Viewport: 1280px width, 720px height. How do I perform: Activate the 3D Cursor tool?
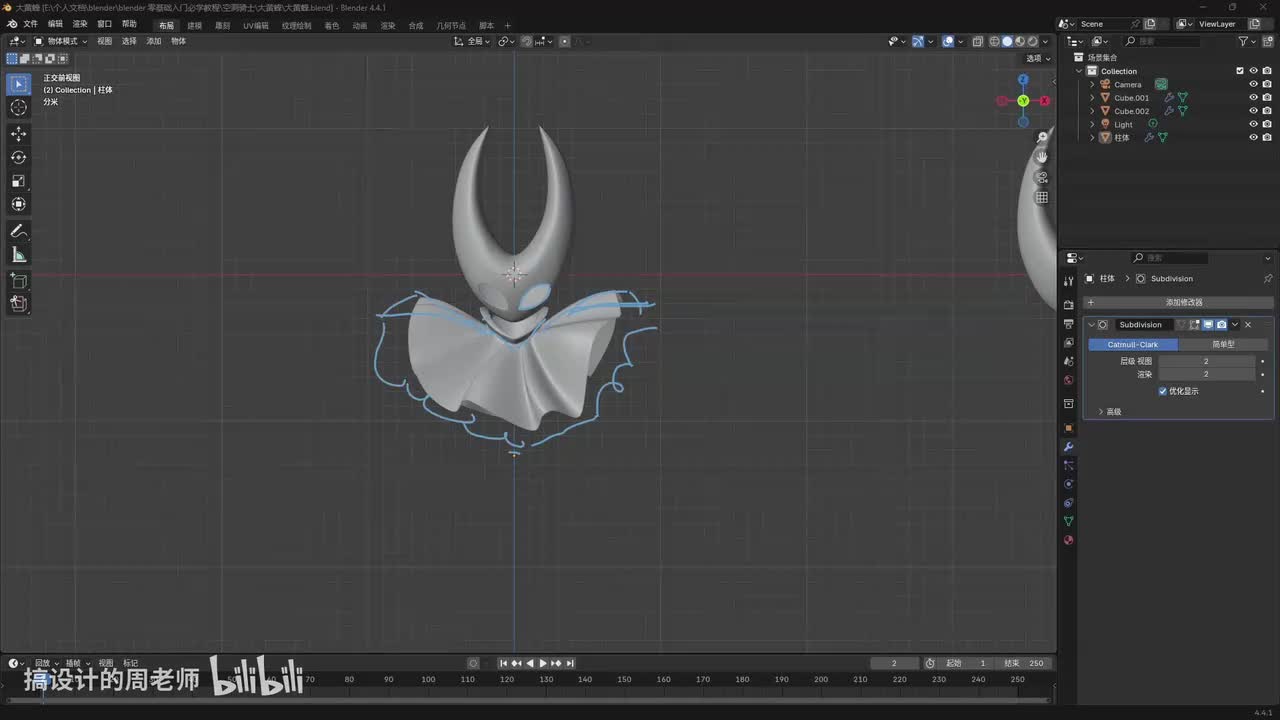point(18,108)
